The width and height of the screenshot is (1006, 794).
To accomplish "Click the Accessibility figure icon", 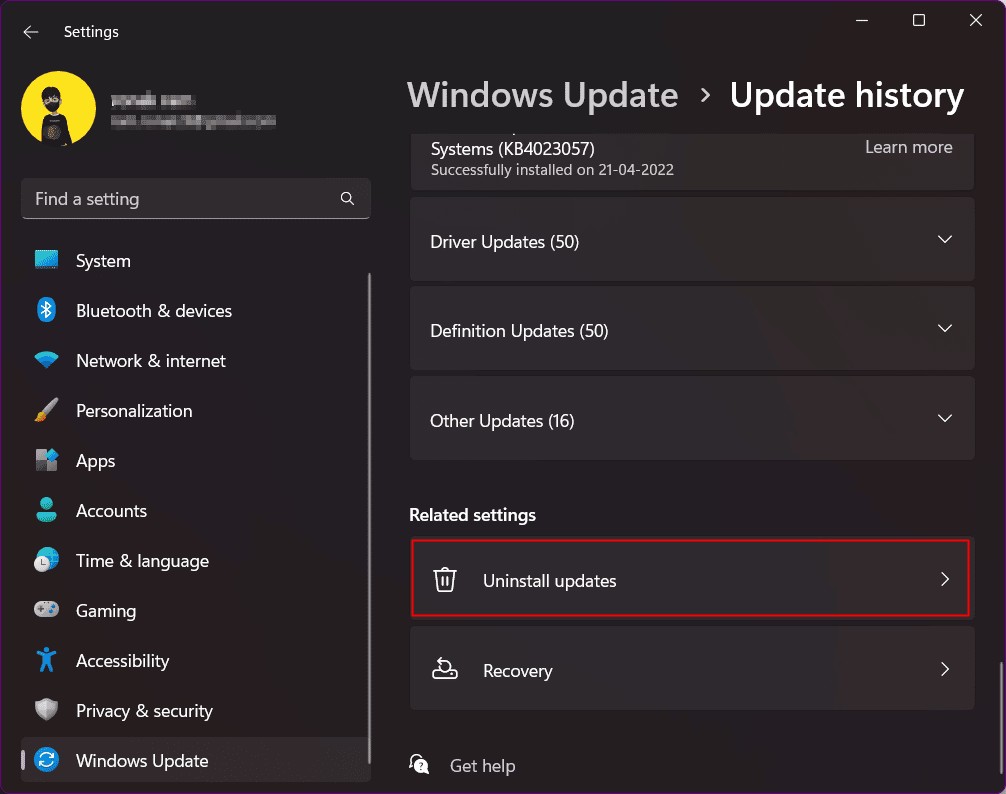I will (x=46, y=660).
